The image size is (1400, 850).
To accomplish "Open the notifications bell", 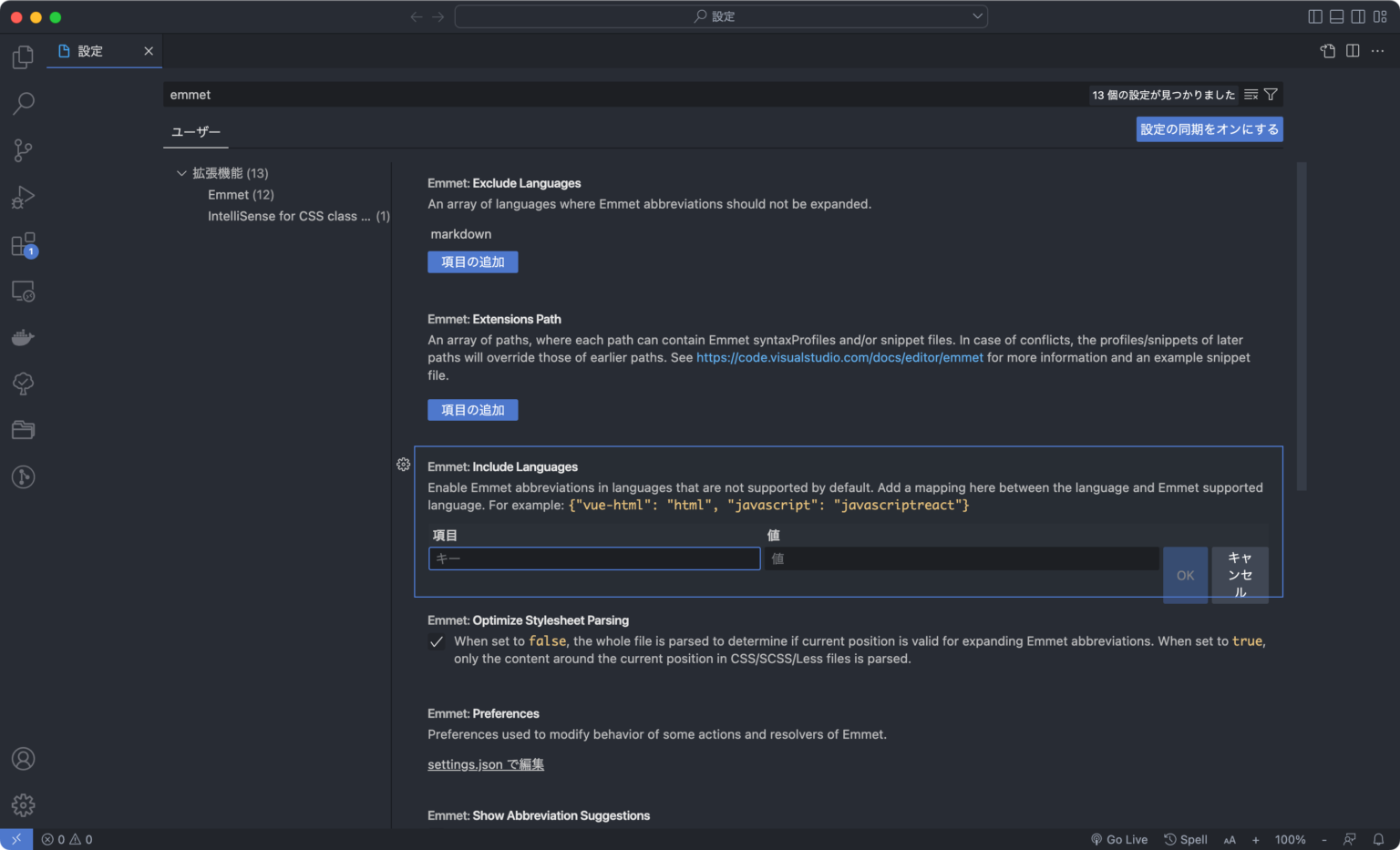I will coord(1379,839).
